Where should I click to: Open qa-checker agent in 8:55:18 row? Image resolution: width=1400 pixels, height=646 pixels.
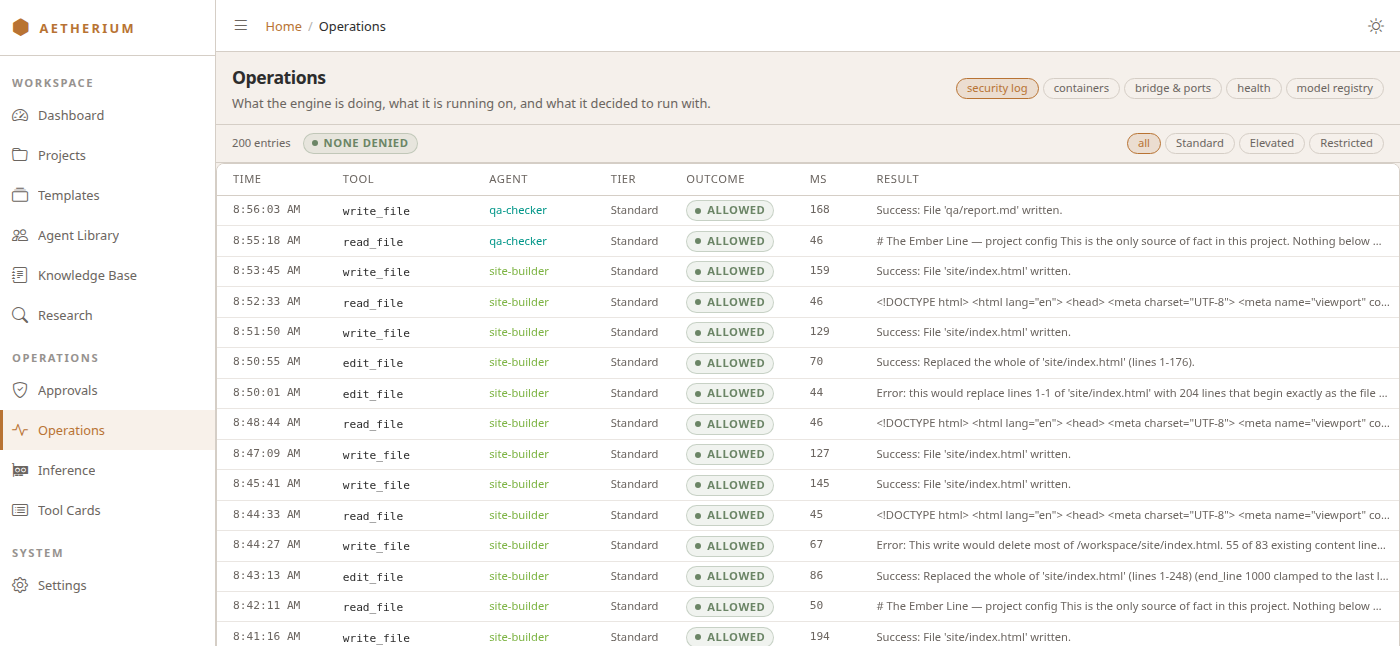coord(518,241)
